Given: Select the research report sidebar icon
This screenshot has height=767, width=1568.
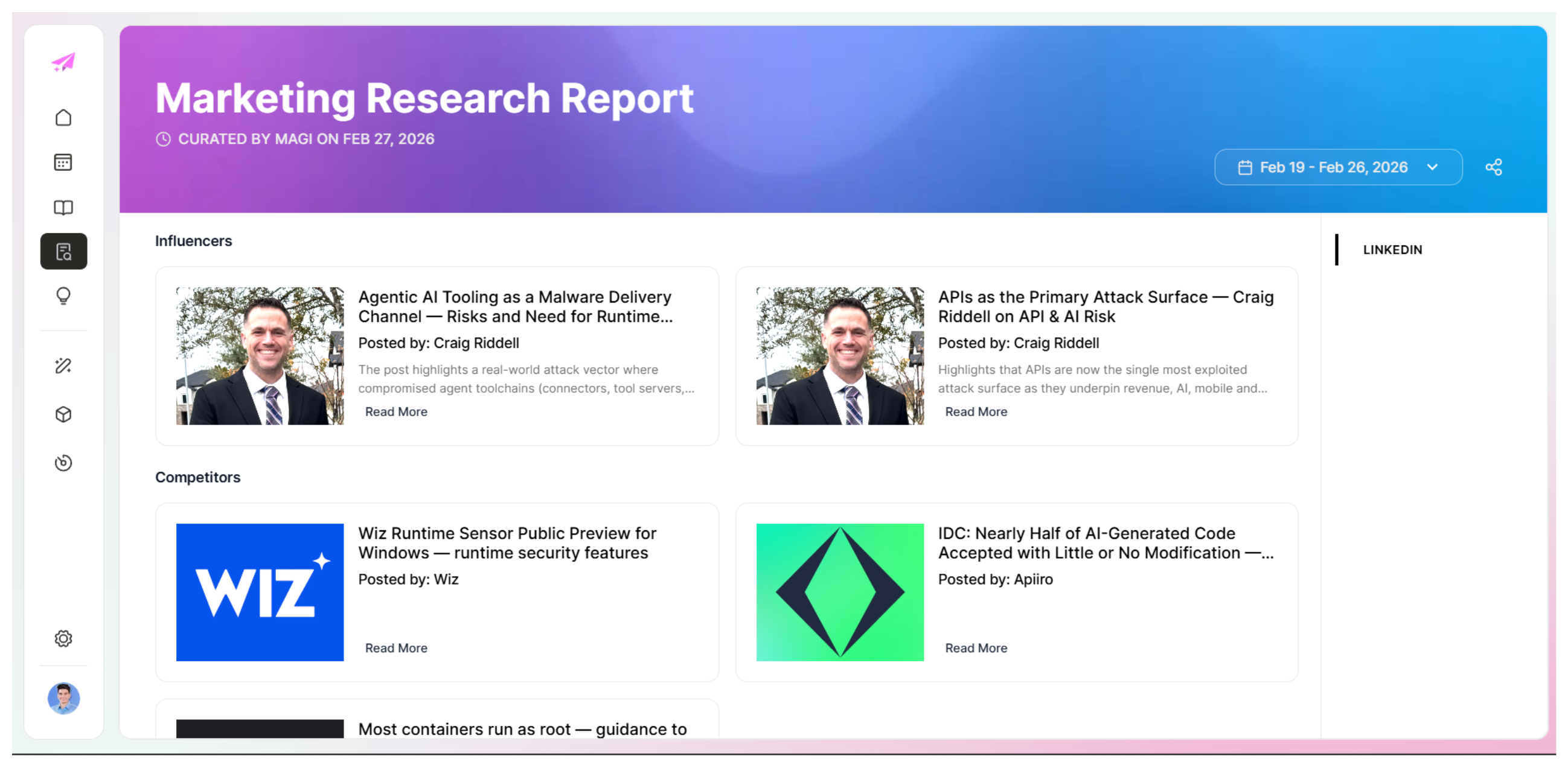Looking at the screenshot, I should (x=63, y=251).
